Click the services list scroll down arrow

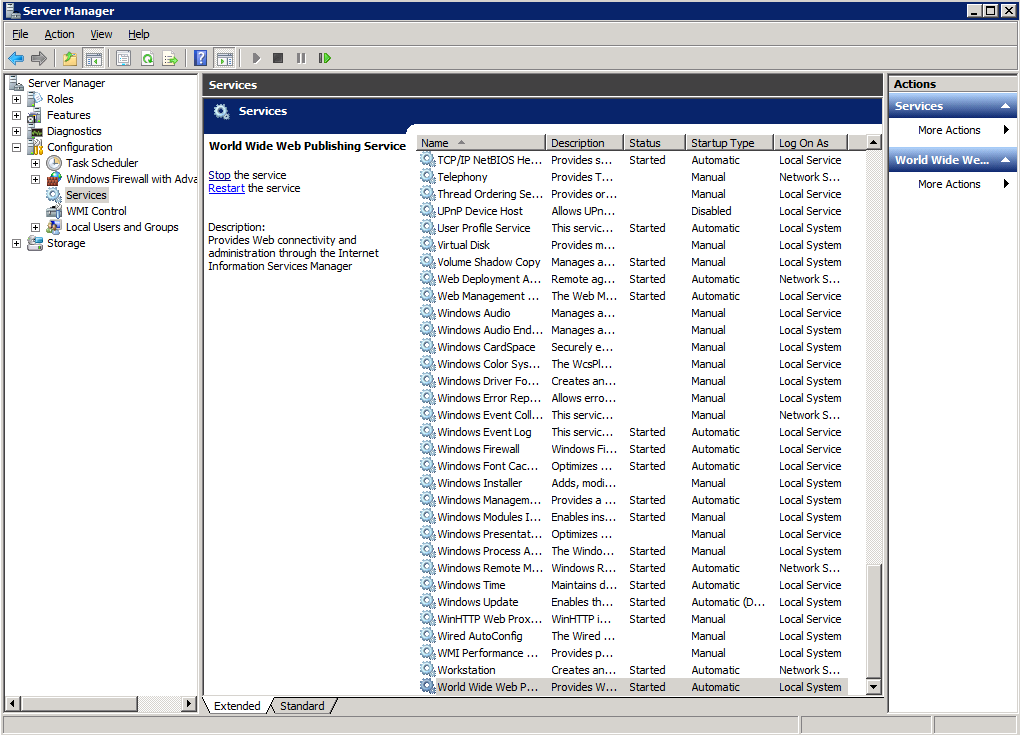click(x=874, y=687)
